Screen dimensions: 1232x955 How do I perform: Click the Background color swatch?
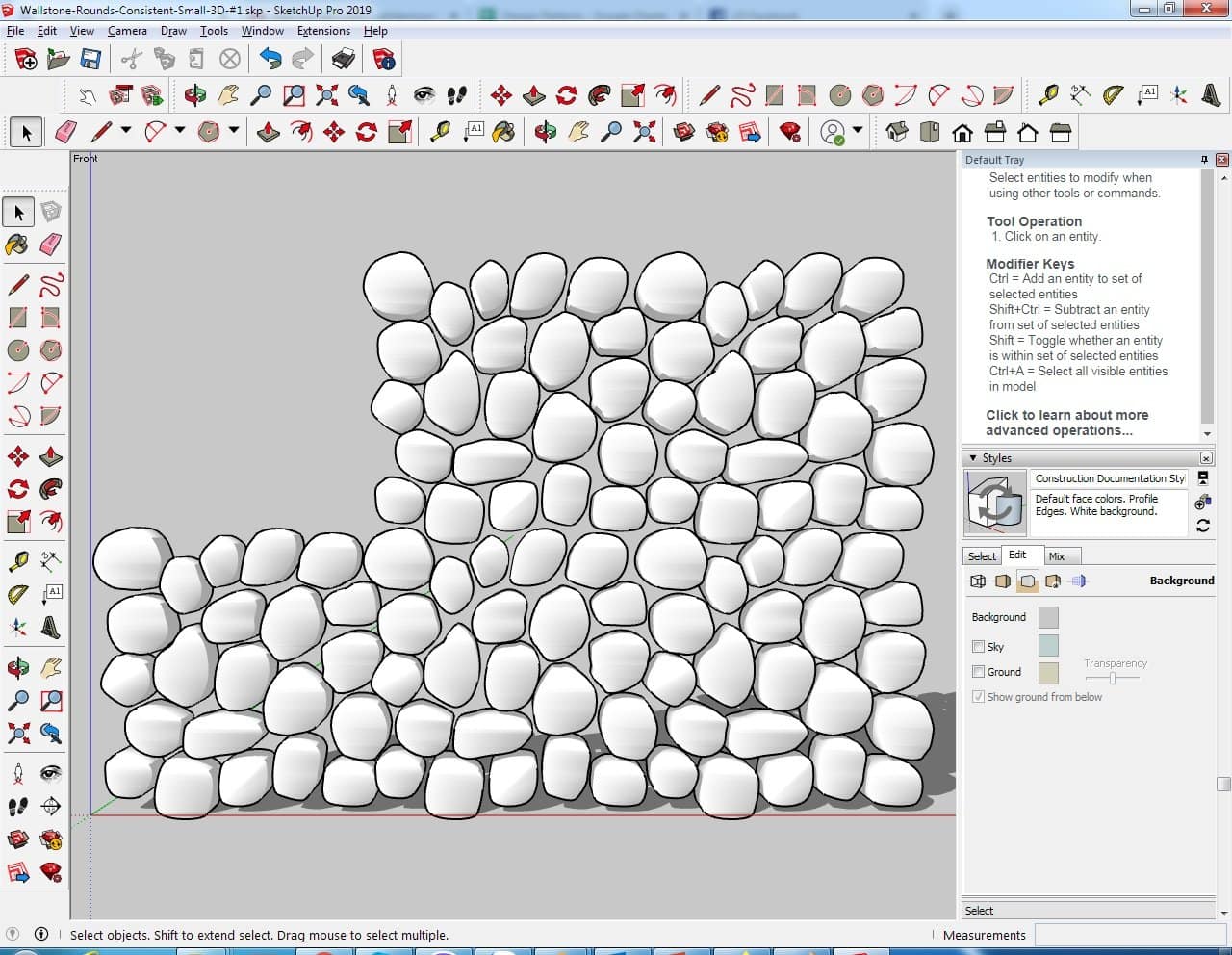(x=1048, y=617)
